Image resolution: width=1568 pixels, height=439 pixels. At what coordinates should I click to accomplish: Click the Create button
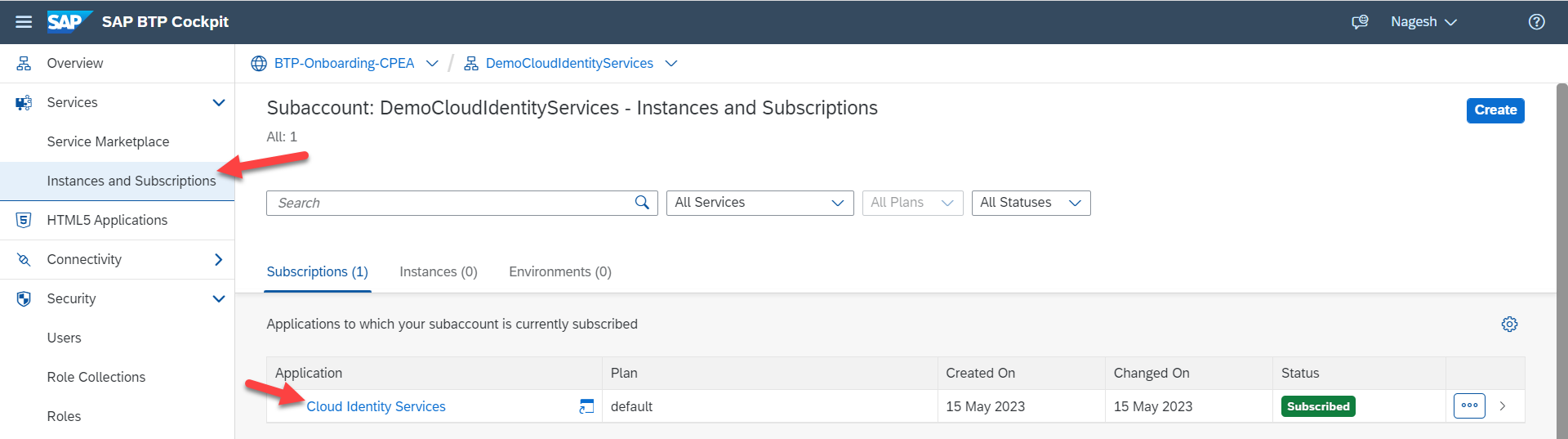(x=1494, y=110)
